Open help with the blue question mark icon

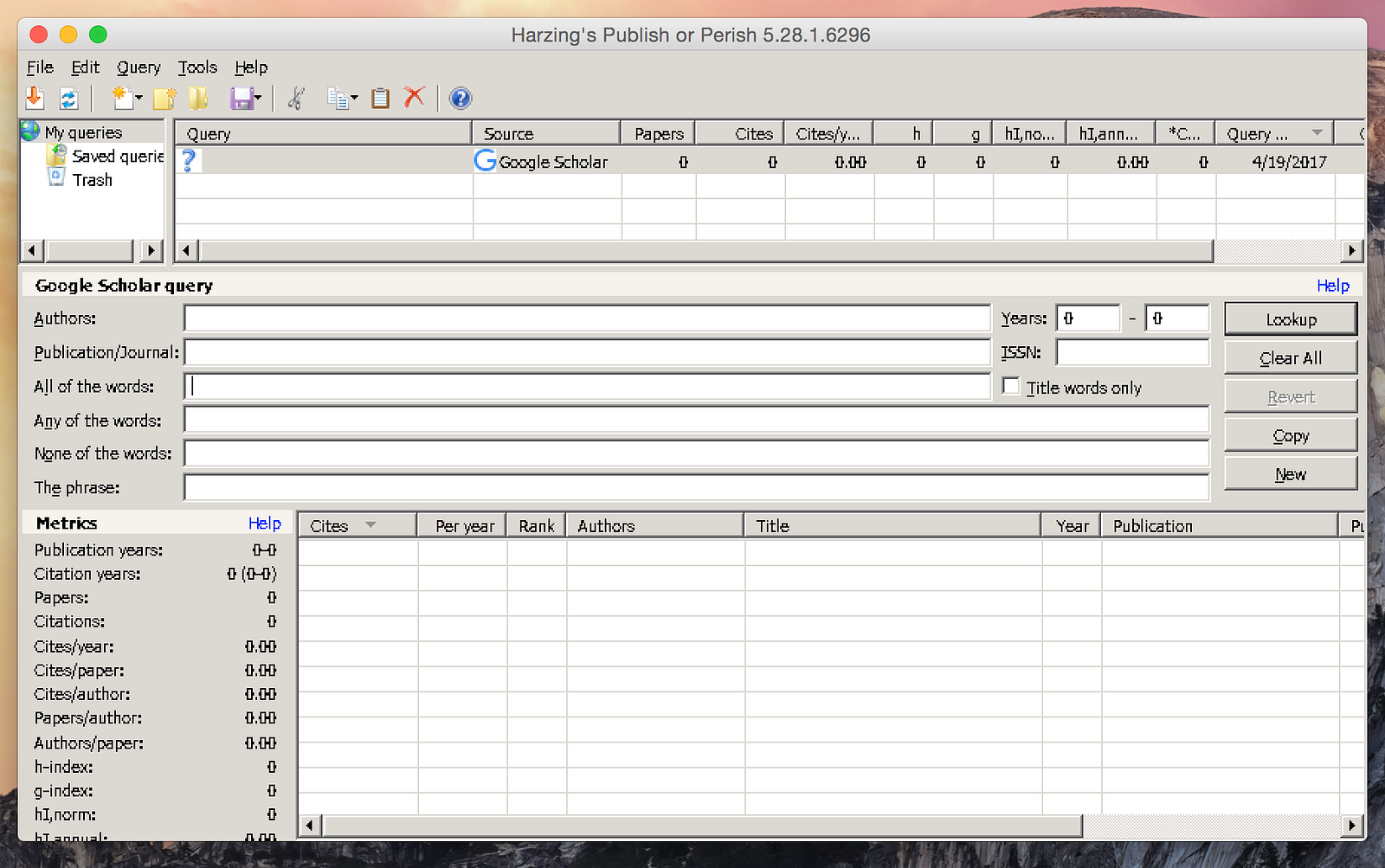tap(461, 99)
